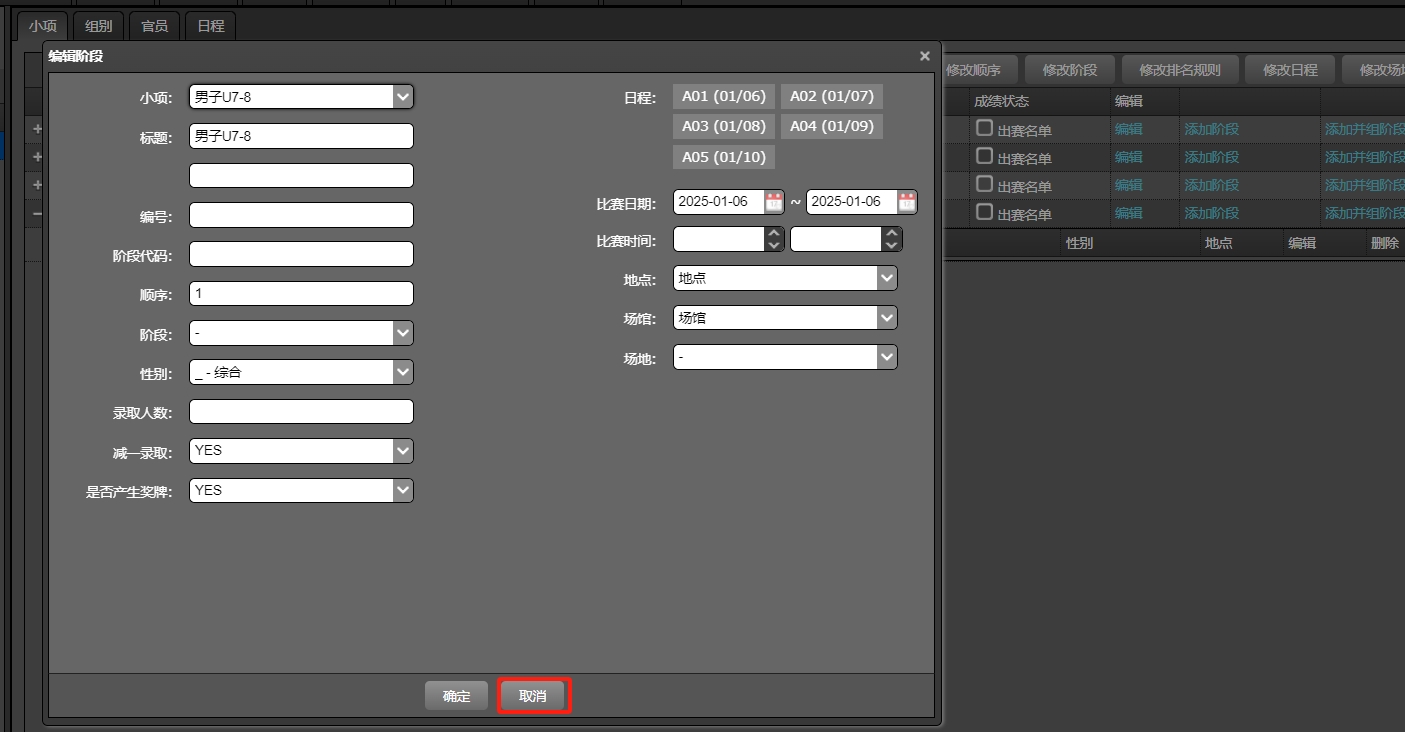Expand the second row using its plus icon

[x=35, y=156]
